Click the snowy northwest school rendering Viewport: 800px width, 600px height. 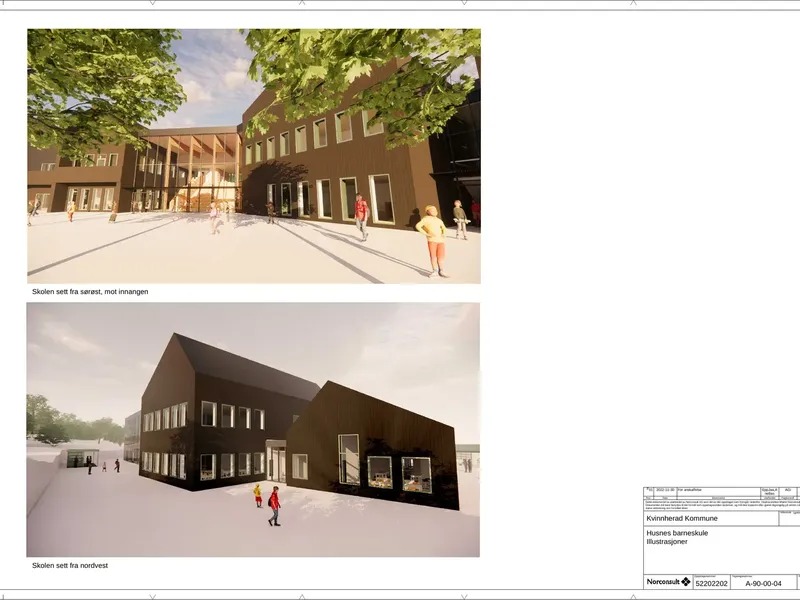253,430
